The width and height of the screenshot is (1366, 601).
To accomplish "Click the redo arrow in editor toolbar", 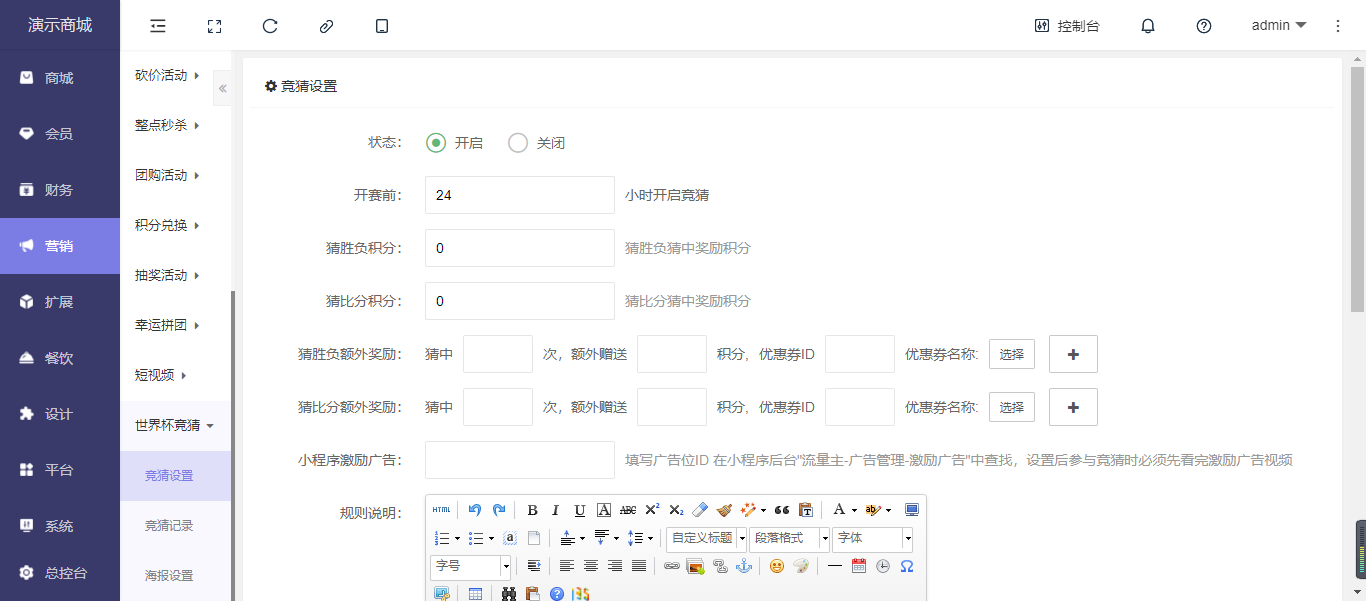I will click(499, 510).
